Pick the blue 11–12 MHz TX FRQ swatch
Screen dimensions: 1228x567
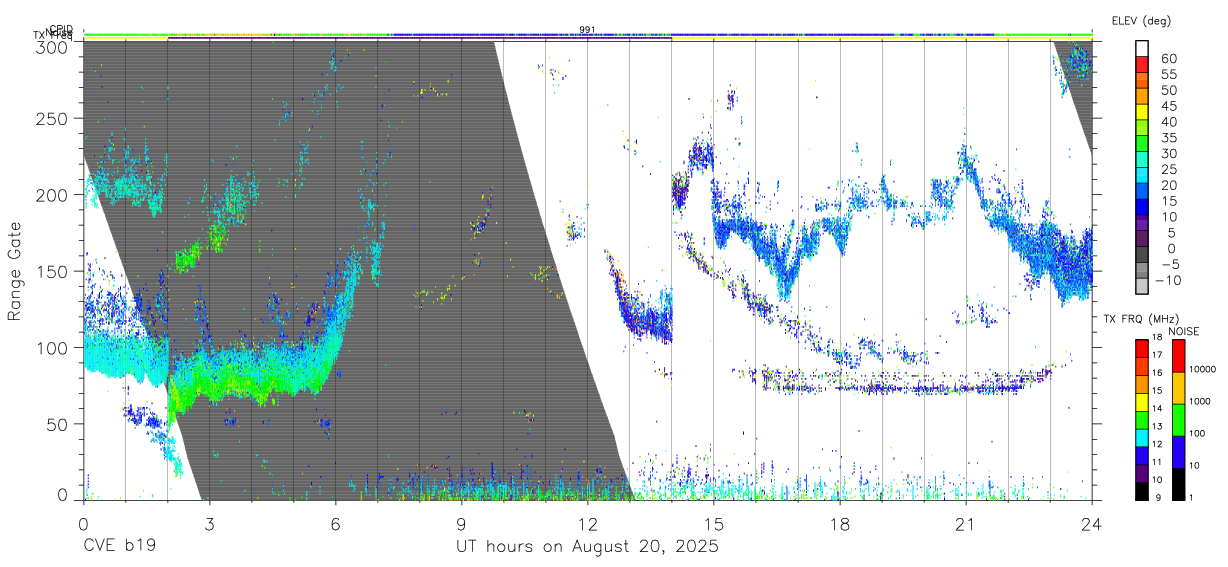coord(1142,455)
